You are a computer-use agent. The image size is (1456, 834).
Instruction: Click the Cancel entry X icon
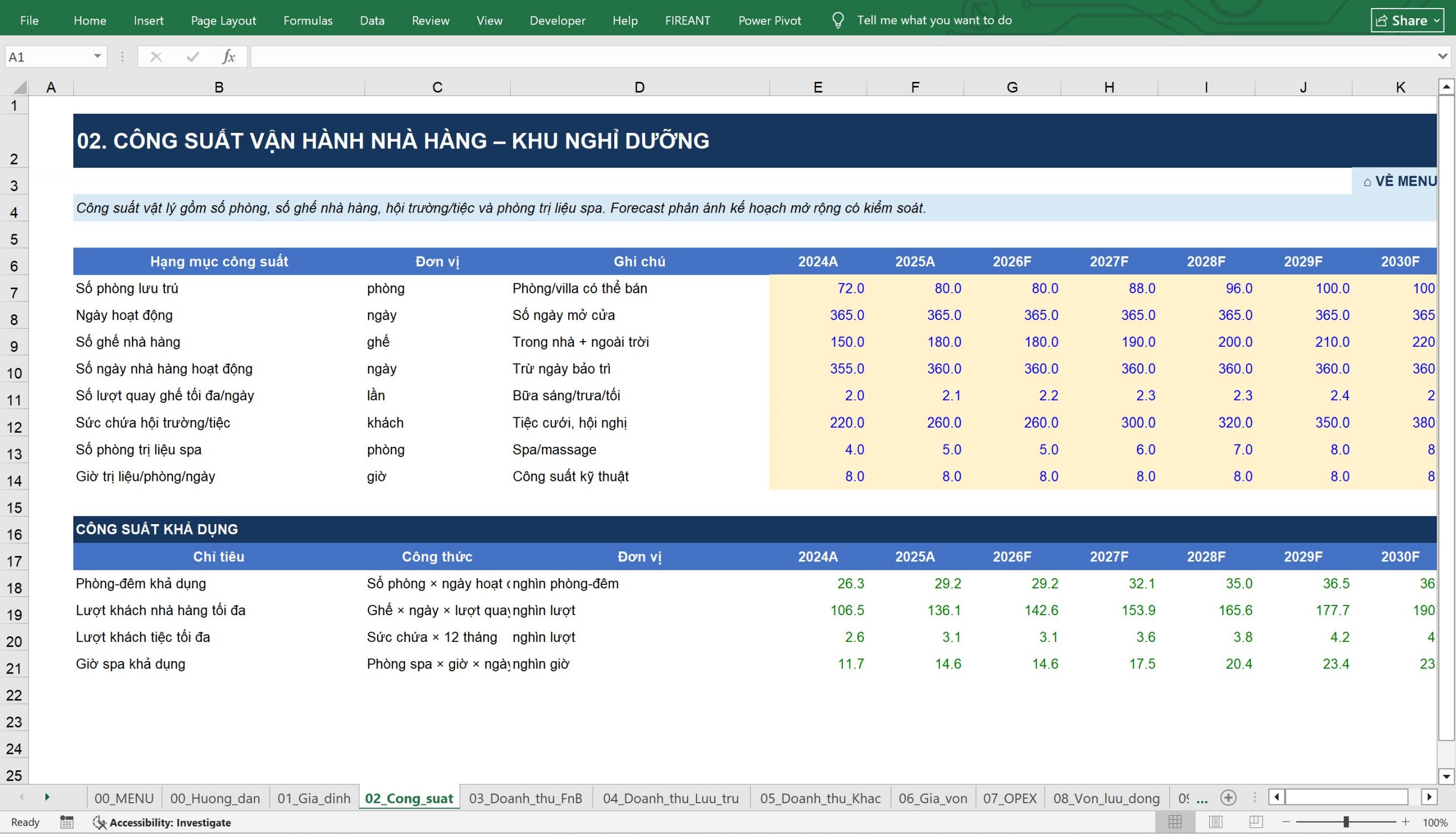point(156,57)
